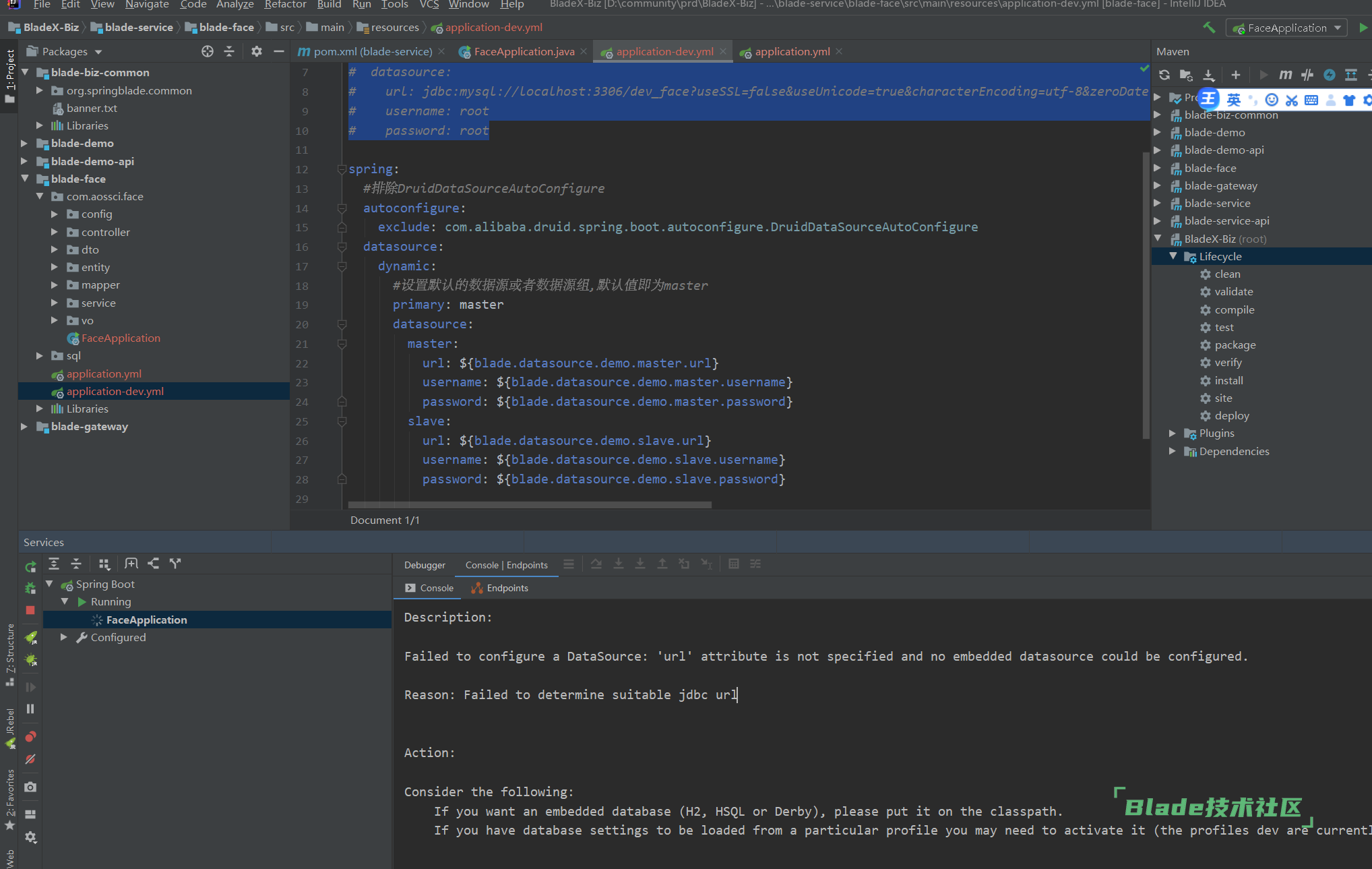Click the Build project hammer icon
This screenshot has height=869, width=1372.
(x=1209, y=28)
